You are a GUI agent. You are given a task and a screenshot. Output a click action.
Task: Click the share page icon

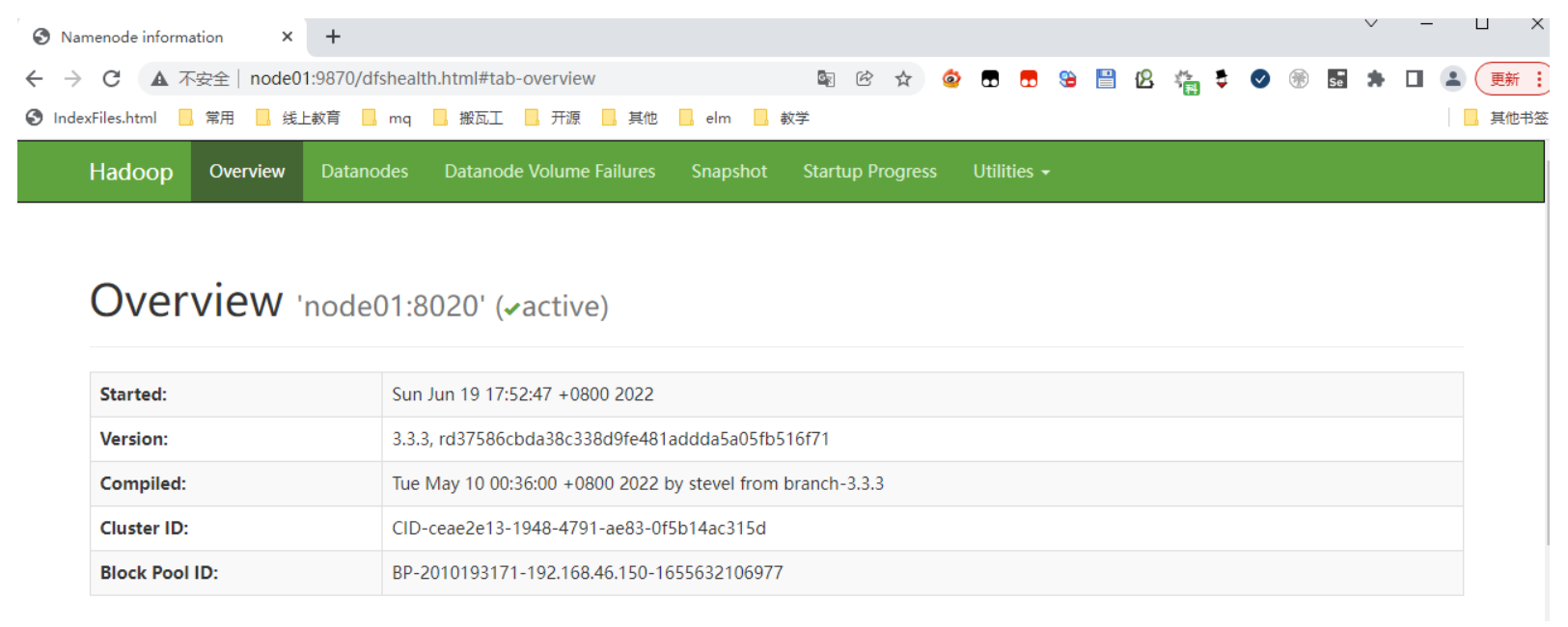click(865, 79)
